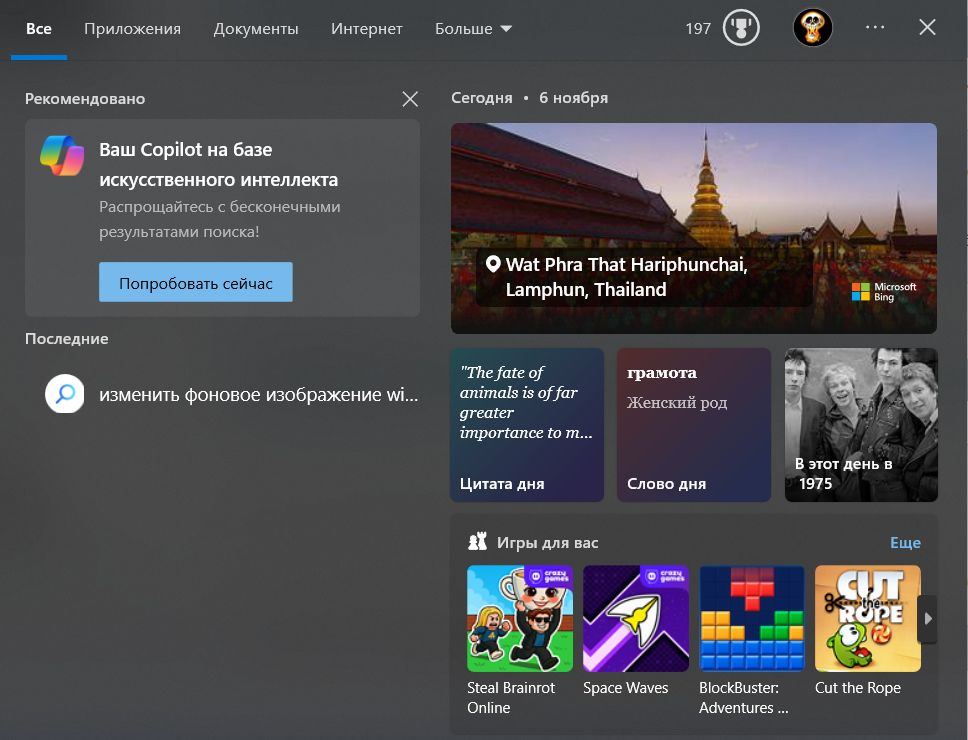Dismiss the Рекомендовано section

click(x=410, y=99)
